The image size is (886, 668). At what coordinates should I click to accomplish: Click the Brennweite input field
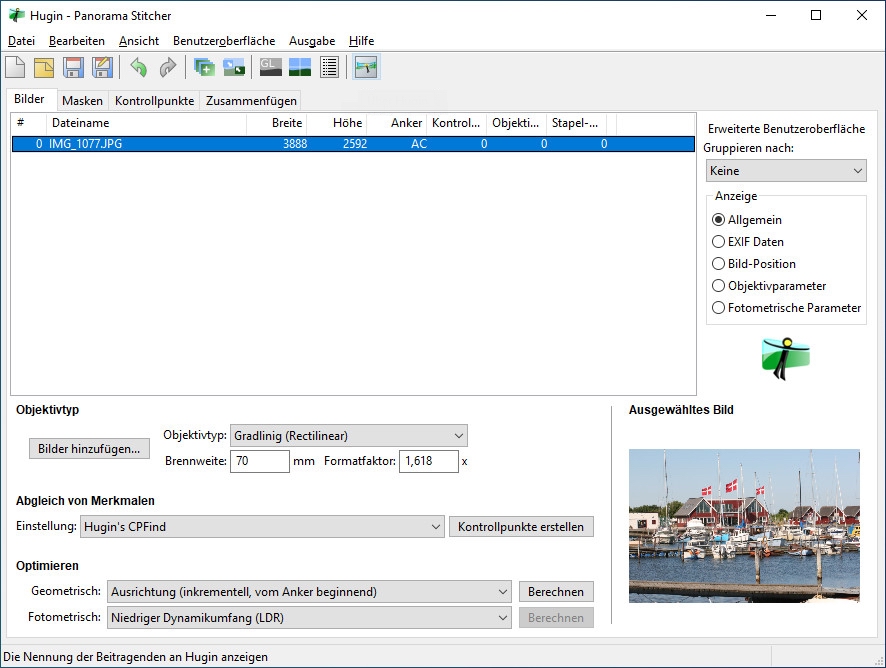(259, 462)
